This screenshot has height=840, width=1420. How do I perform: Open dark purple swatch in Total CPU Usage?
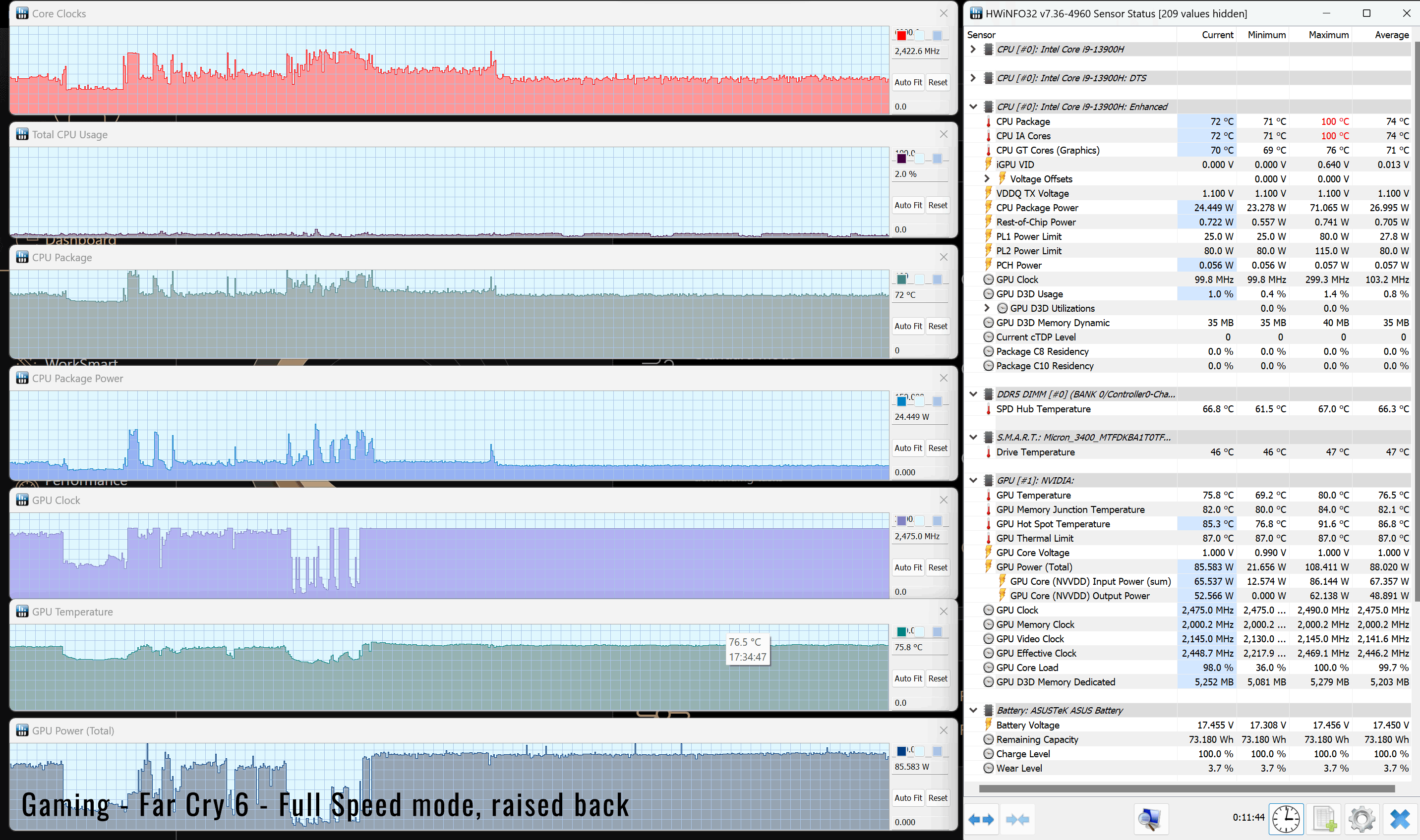coord(901,159)
